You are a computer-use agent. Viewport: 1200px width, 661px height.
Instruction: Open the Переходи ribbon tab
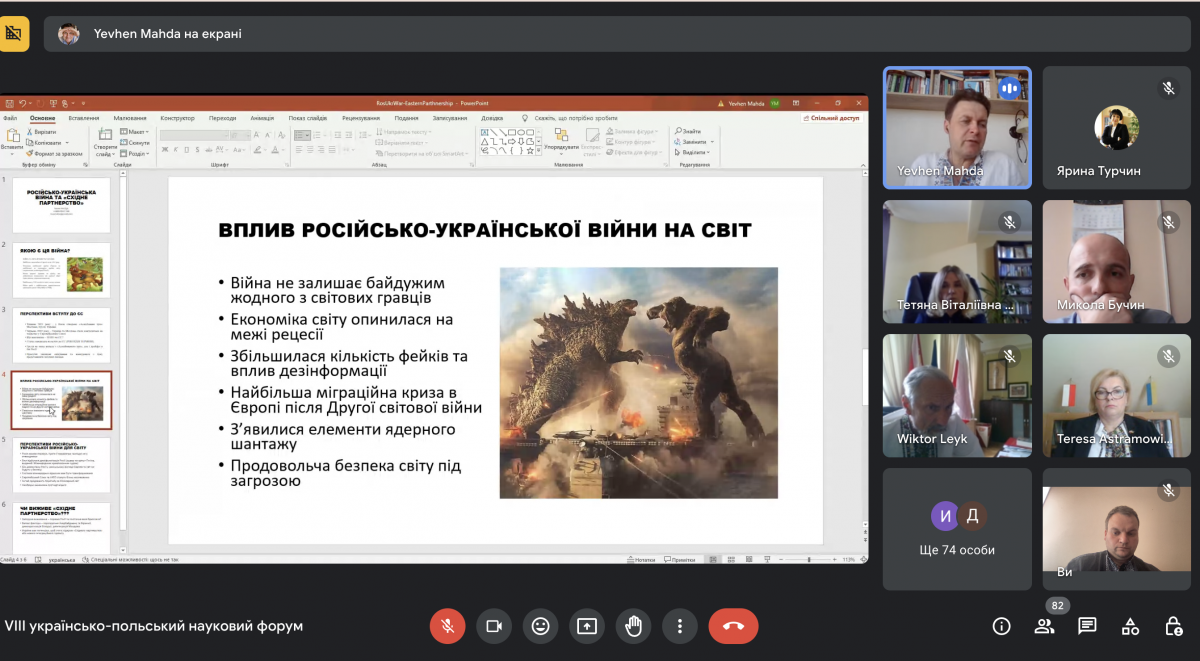(223, 118)
